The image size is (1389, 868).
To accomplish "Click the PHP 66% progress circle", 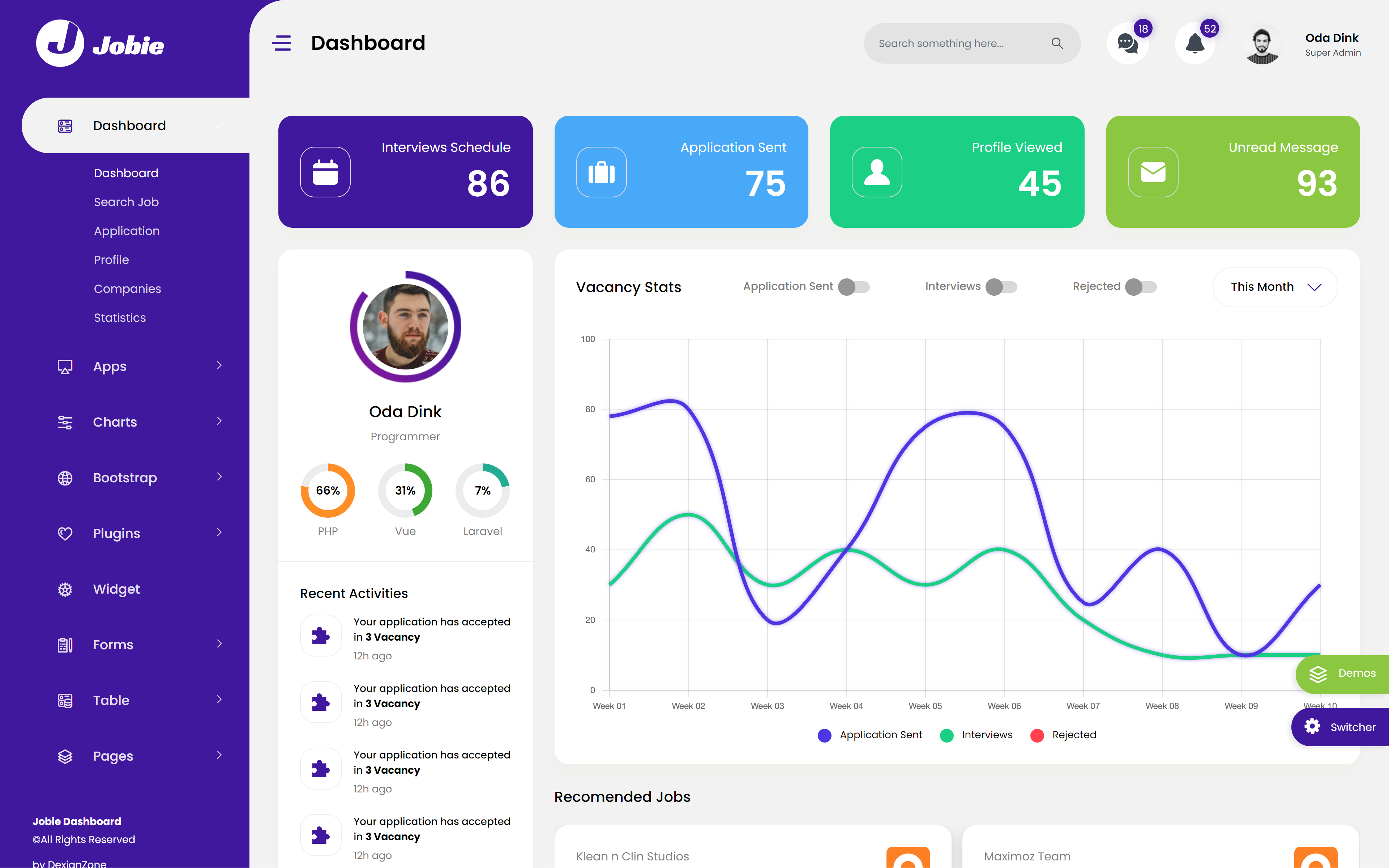I will pos(328,490).
